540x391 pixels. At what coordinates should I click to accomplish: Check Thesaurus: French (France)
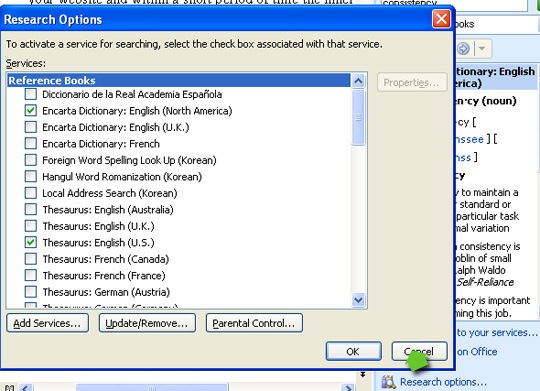click(x=31, y=276)
